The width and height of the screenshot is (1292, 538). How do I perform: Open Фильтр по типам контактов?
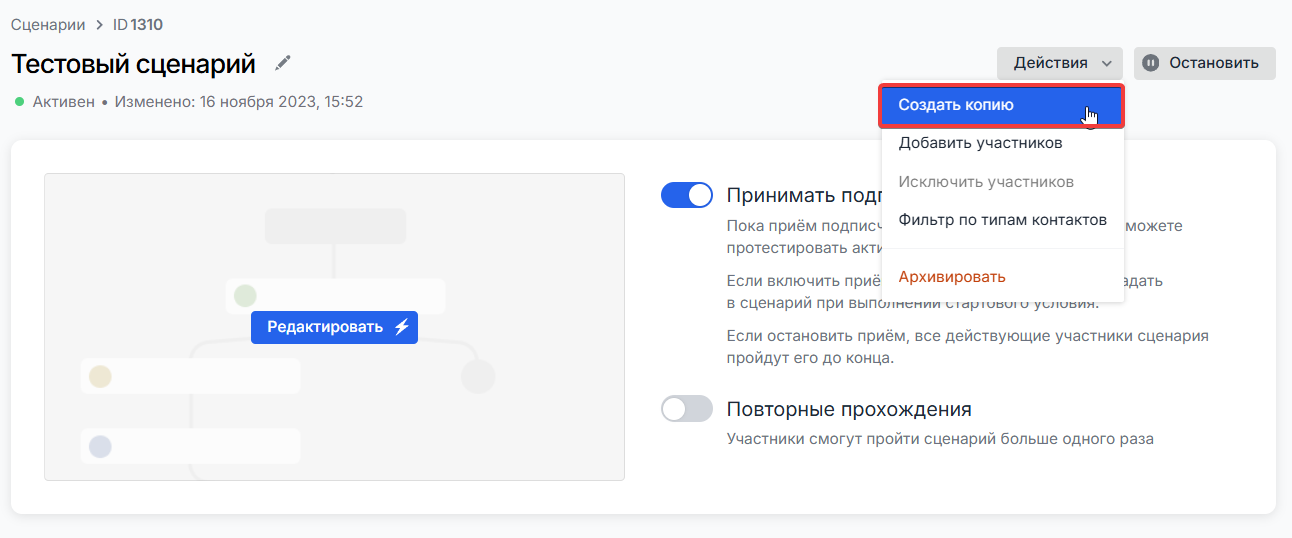(1002, 220)
